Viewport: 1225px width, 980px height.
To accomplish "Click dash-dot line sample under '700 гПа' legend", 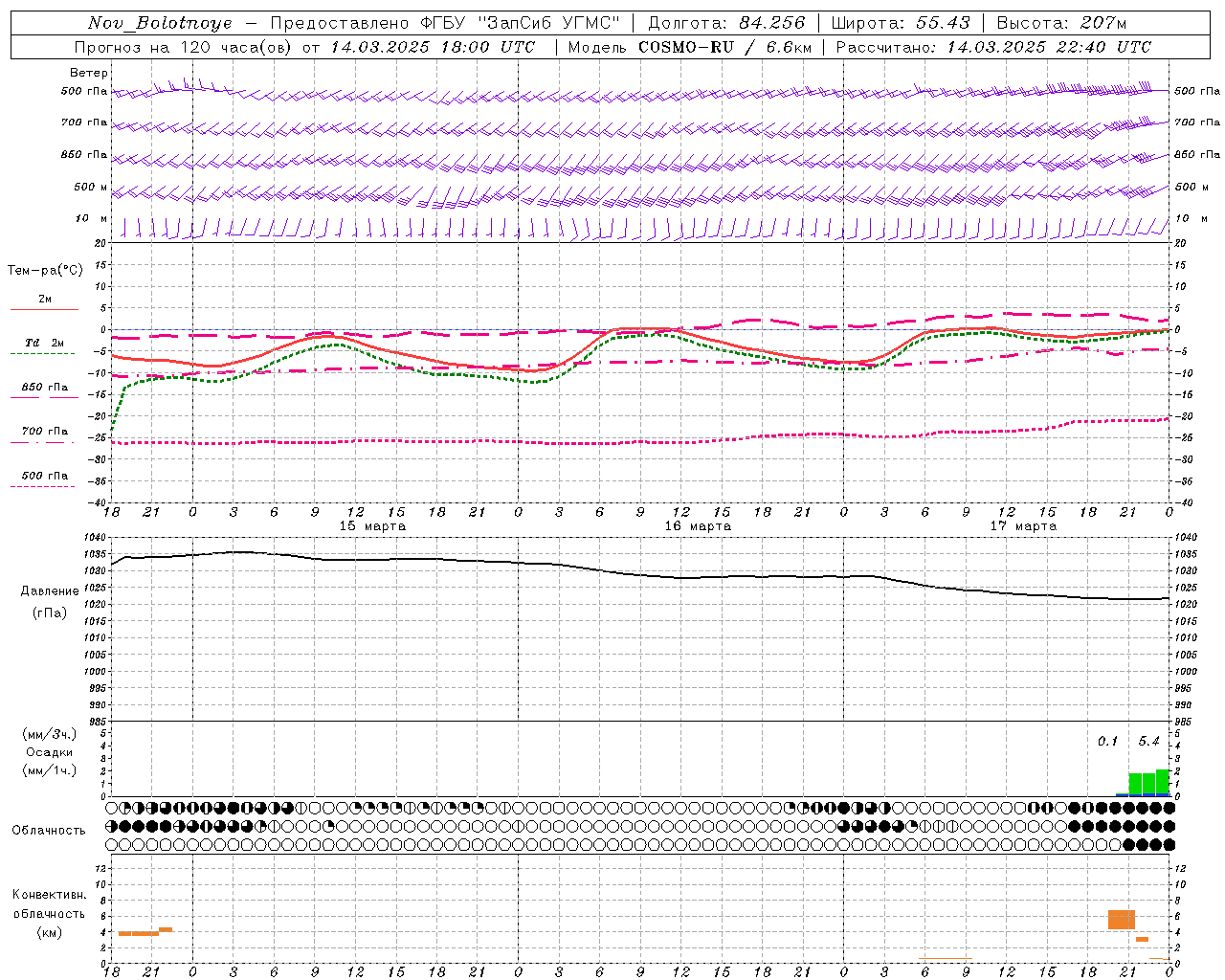I will point(42,442).
